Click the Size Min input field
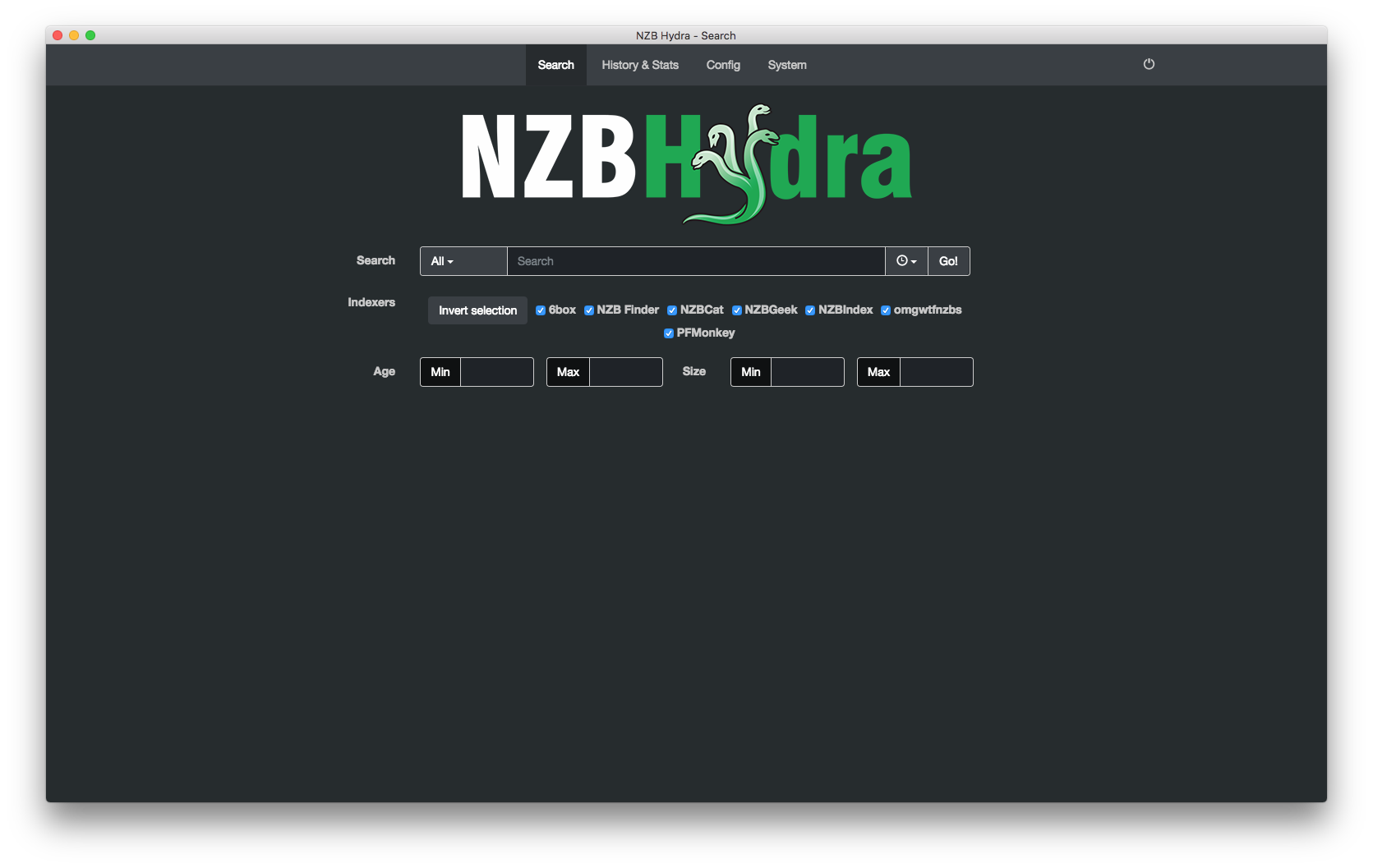 pos(808,372)
